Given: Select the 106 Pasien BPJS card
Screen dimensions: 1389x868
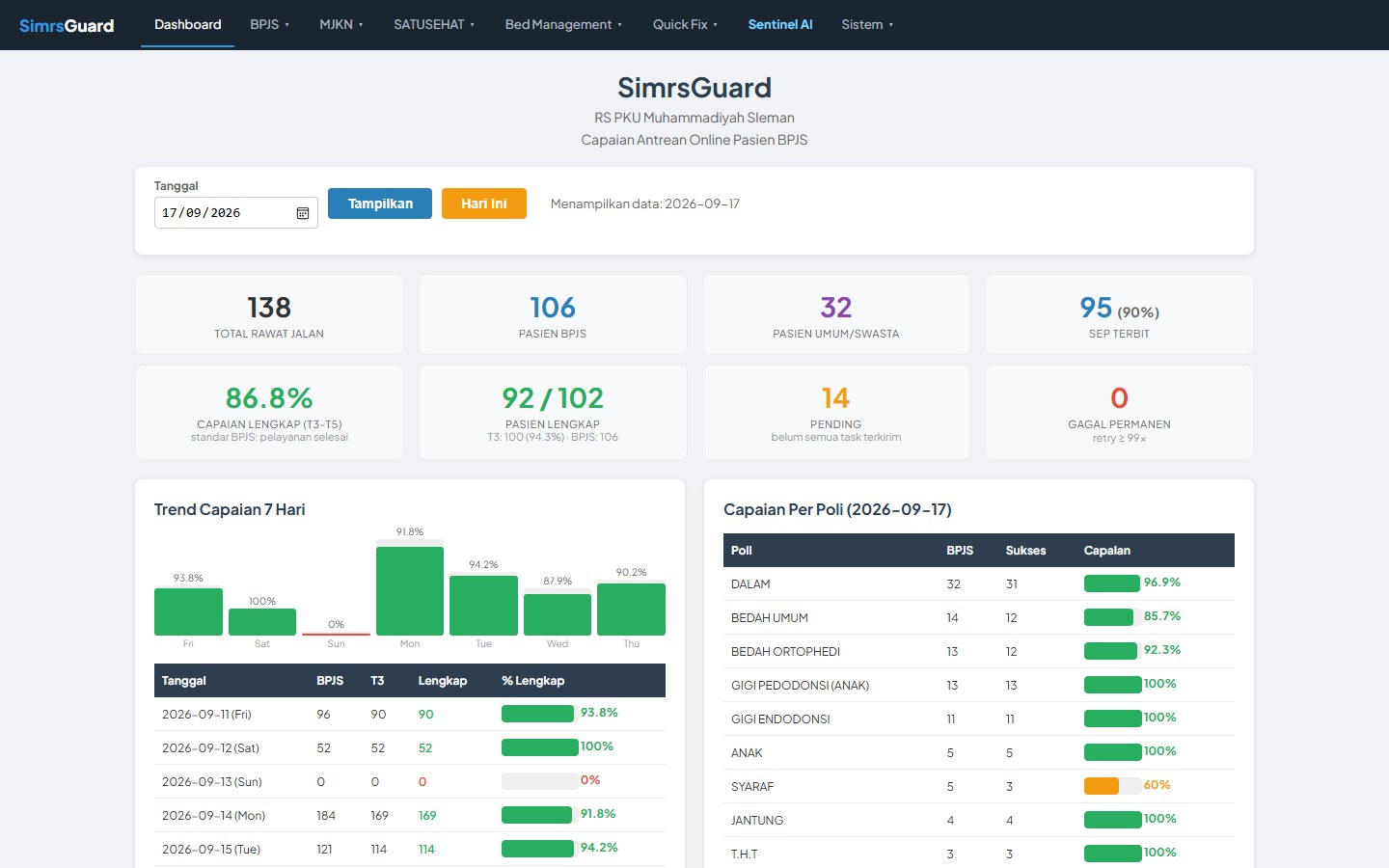Looking at the screenshot, I should point(553,314).
